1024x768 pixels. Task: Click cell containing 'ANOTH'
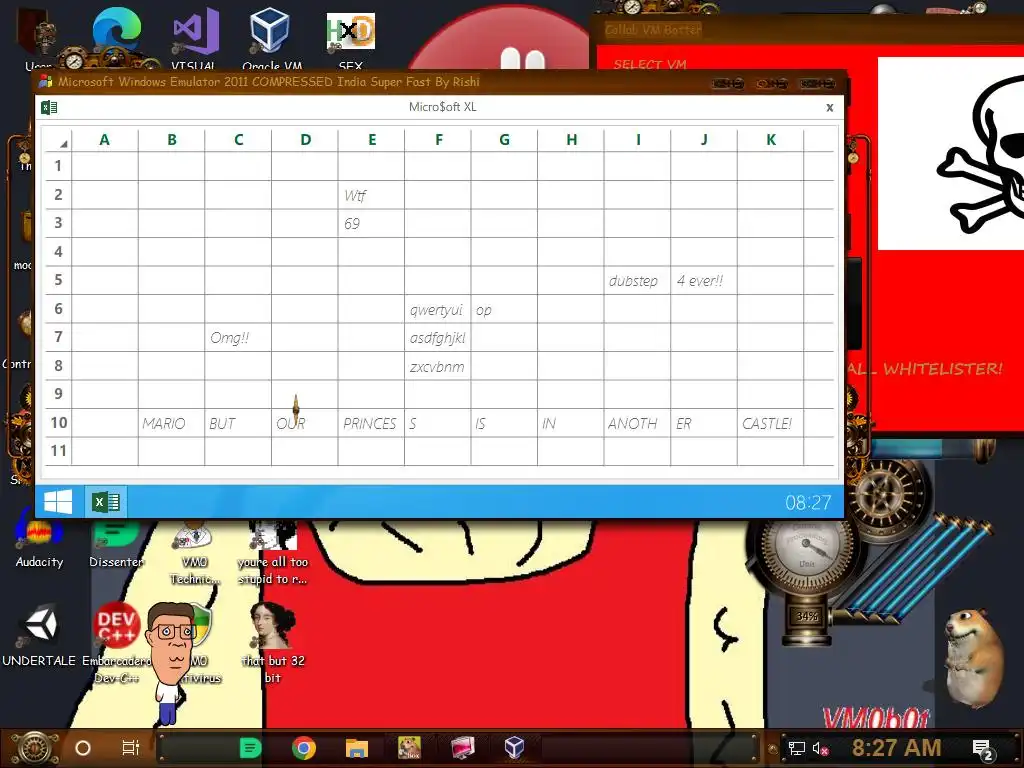pyautogui.click(x=637, y=423)
